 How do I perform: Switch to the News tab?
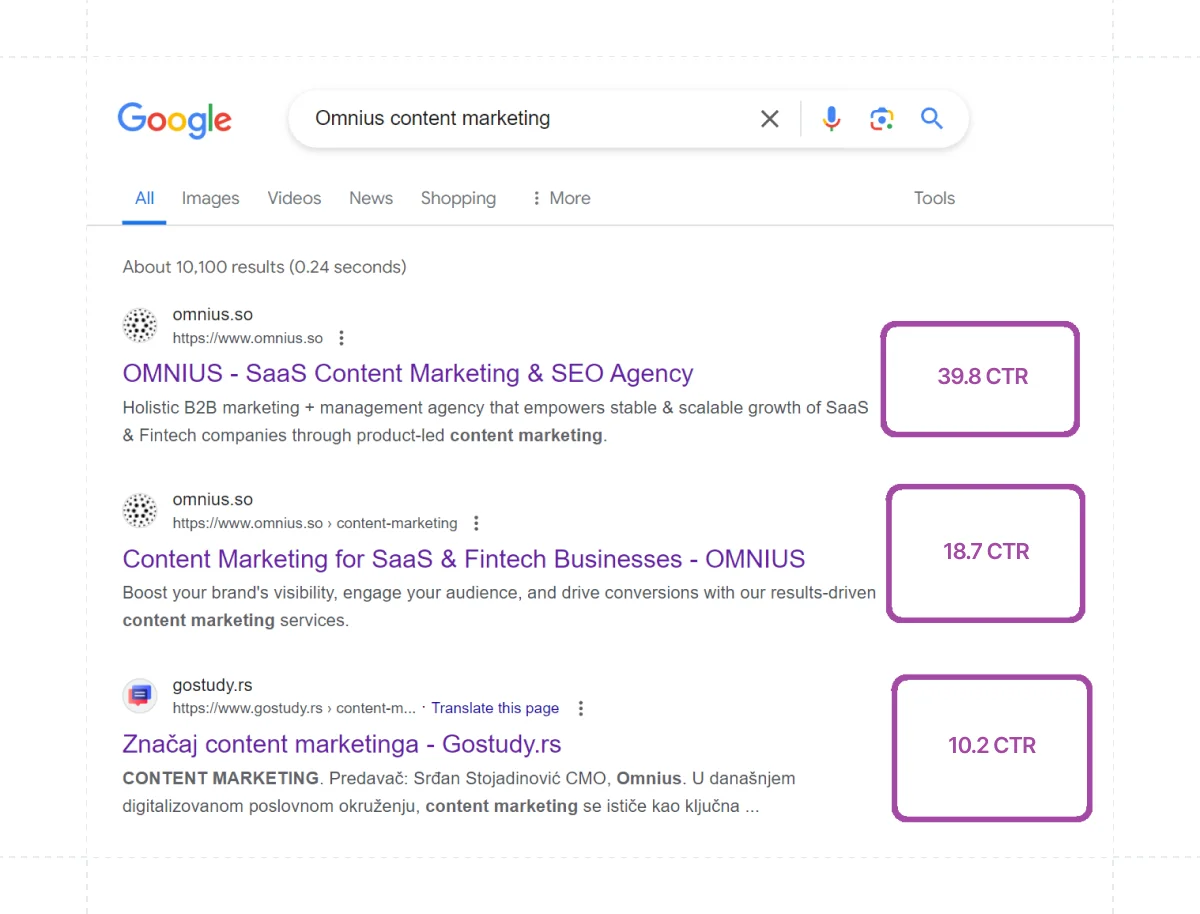371,198
